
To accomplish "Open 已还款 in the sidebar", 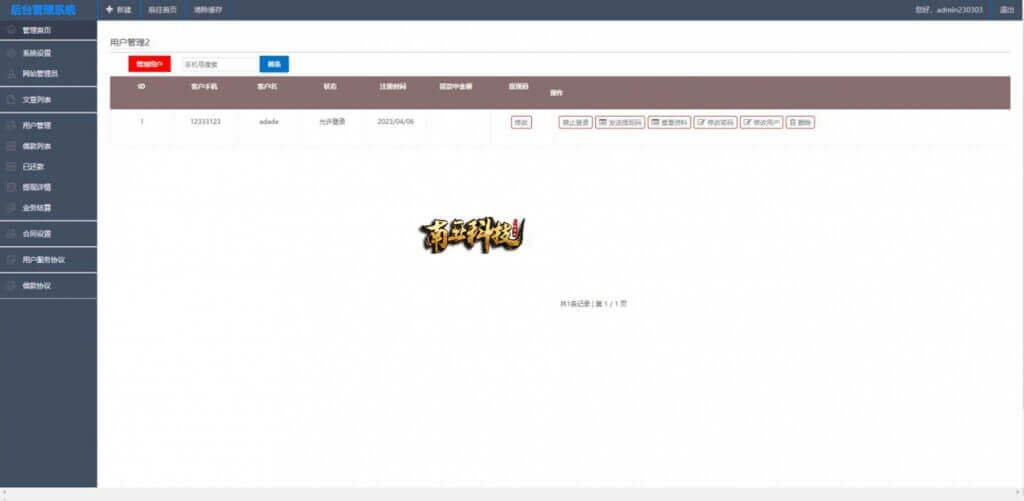I will (x=33, y=166).
